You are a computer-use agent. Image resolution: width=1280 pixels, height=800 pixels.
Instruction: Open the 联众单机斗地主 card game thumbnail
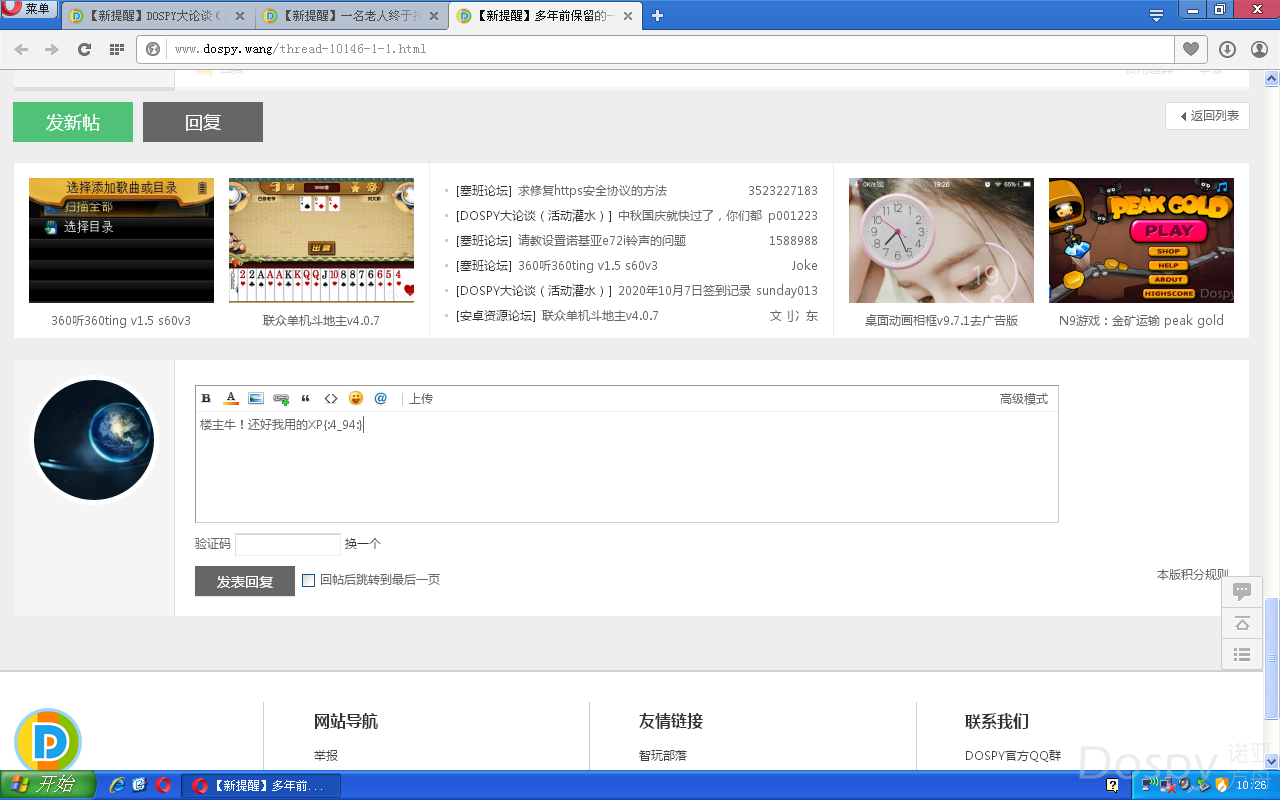coord(321,240)
